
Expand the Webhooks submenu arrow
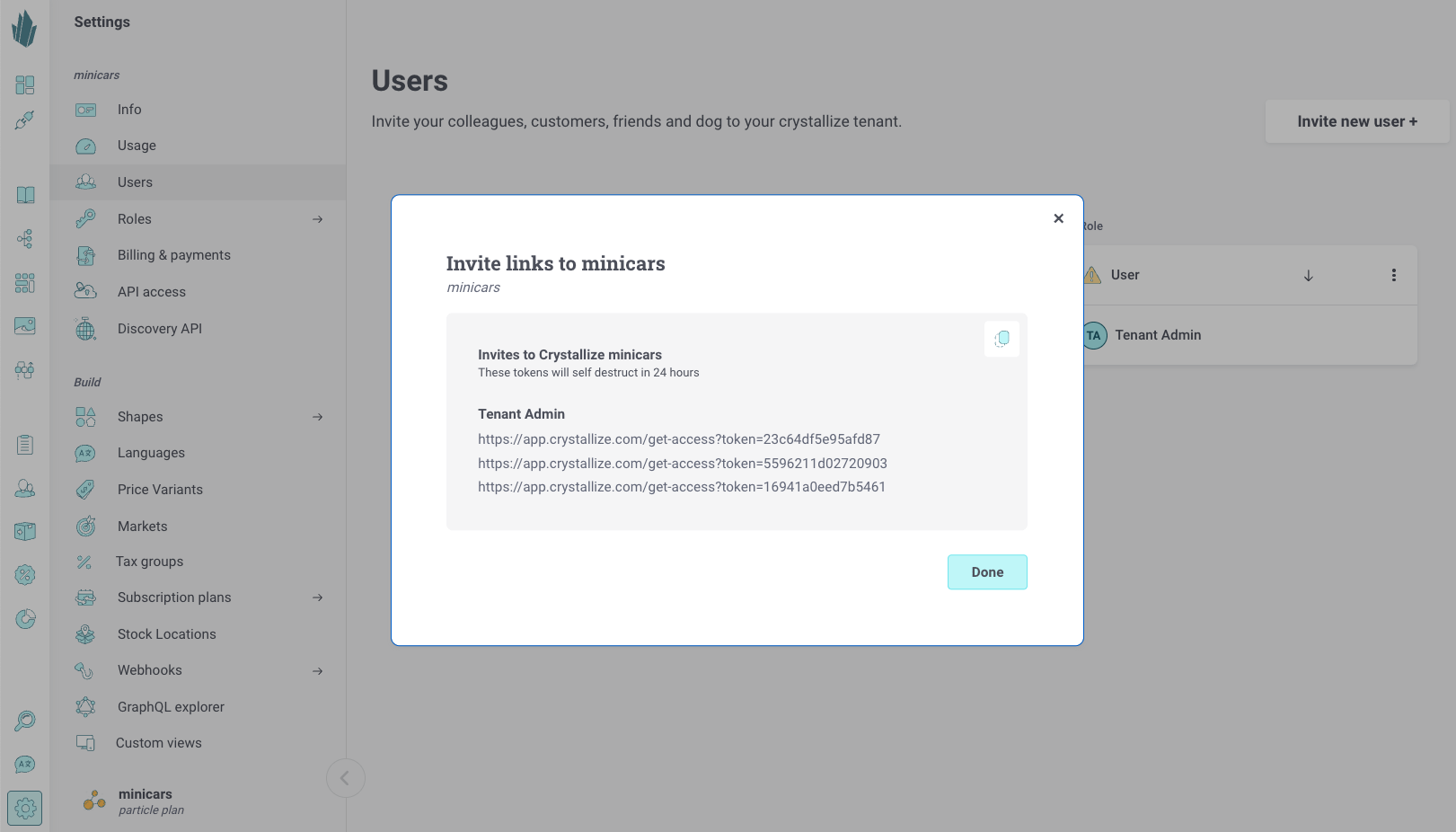[317, 671]
